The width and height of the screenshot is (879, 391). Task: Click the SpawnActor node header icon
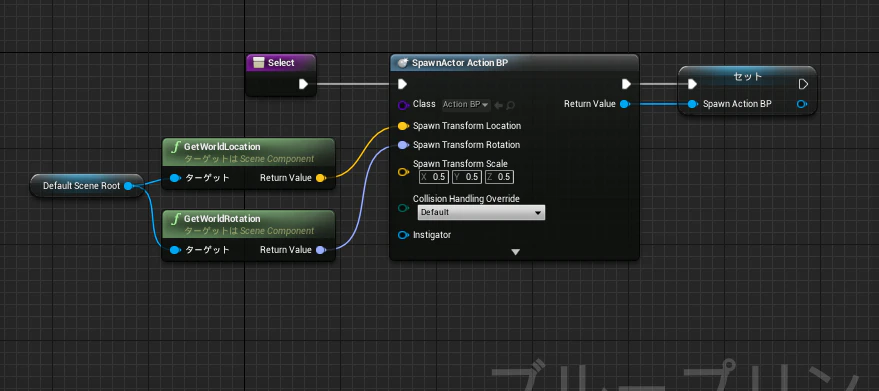(x=403, y=63)
